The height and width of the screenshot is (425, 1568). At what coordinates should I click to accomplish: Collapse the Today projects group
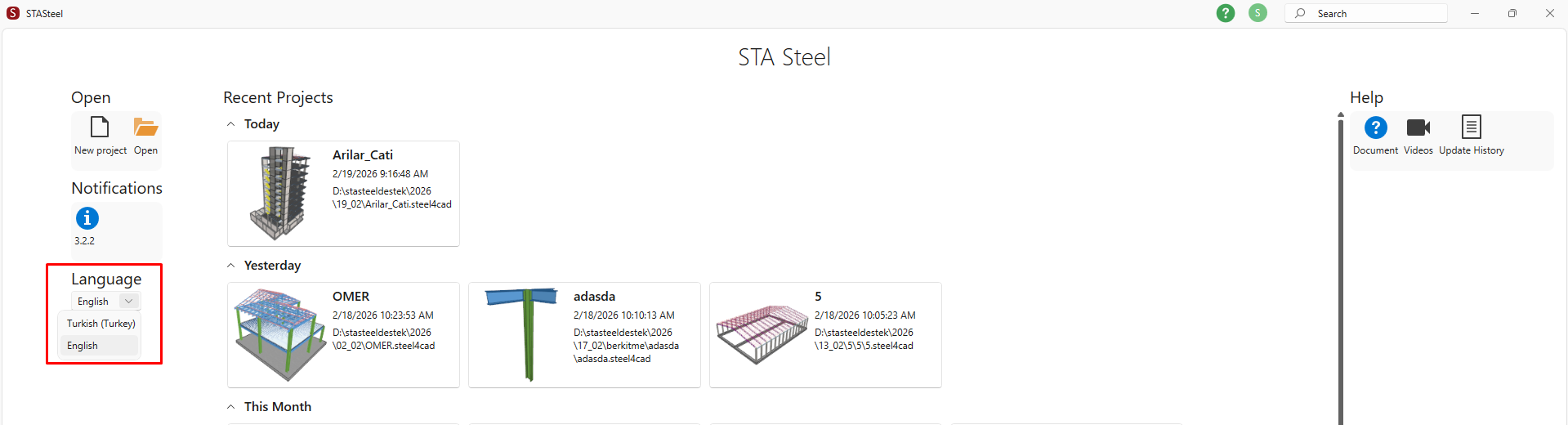231,124
